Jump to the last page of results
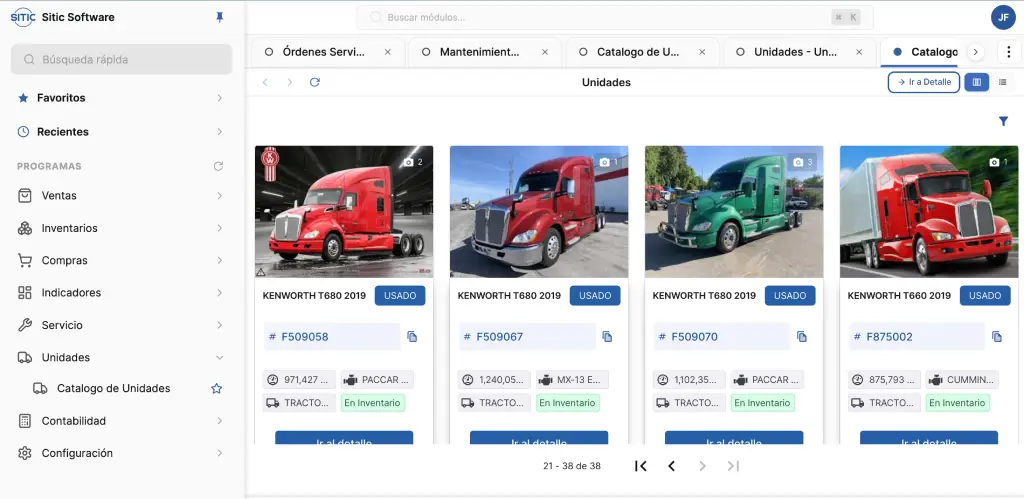 click(733, 466)
